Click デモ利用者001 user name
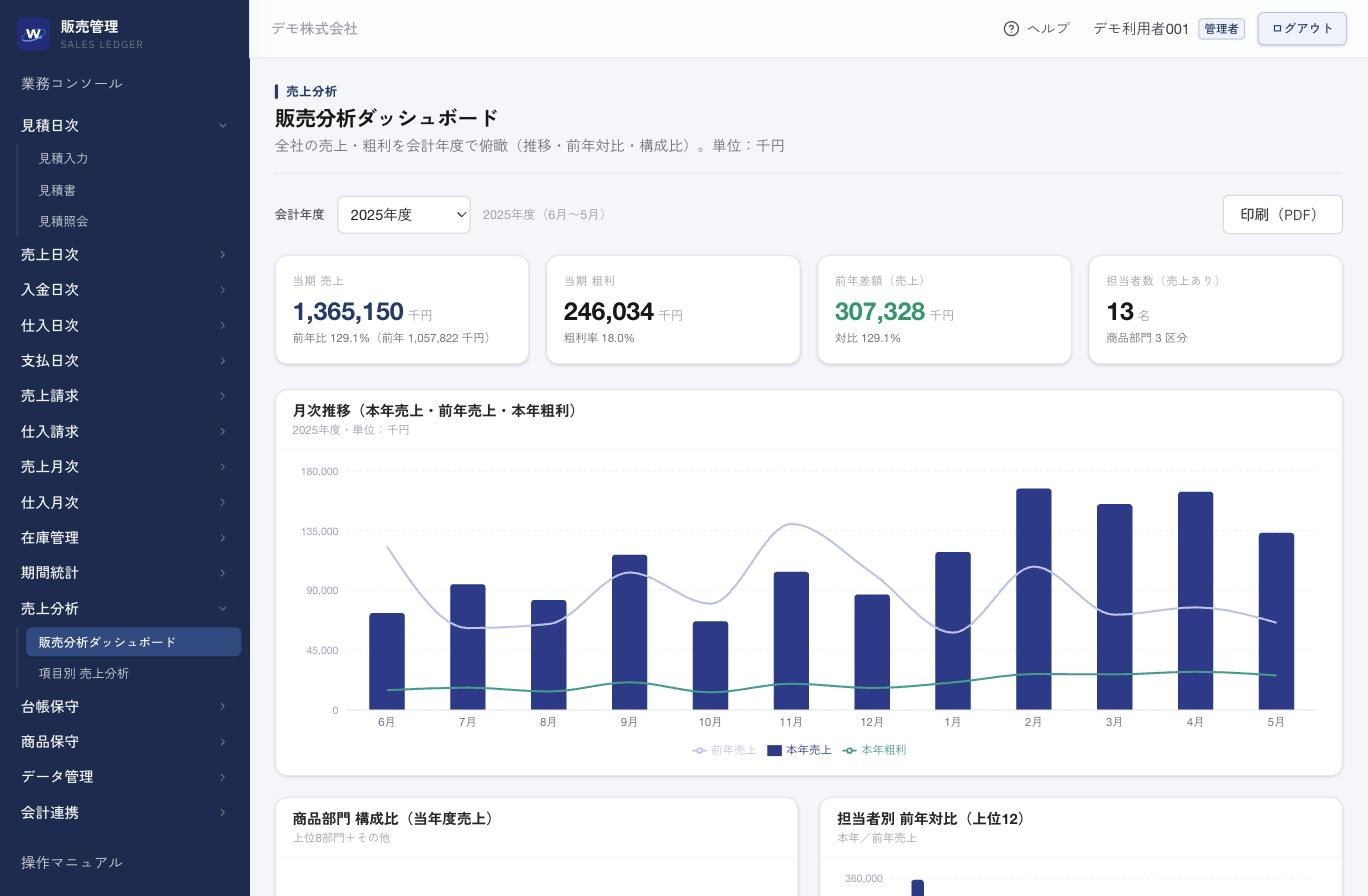The height and width of the screenshot is (896, 1368). coord(1141,29)
